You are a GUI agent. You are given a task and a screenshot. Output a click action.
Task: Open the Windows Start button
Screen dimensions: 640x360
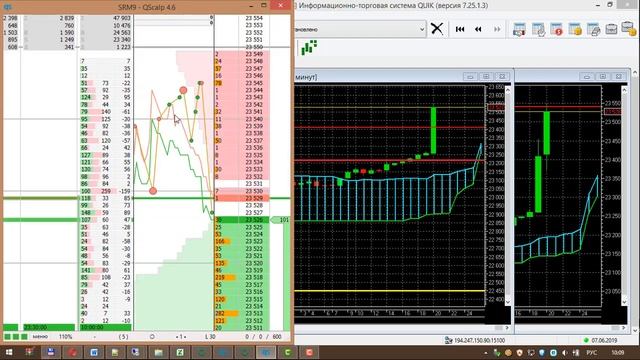point(8,352)
